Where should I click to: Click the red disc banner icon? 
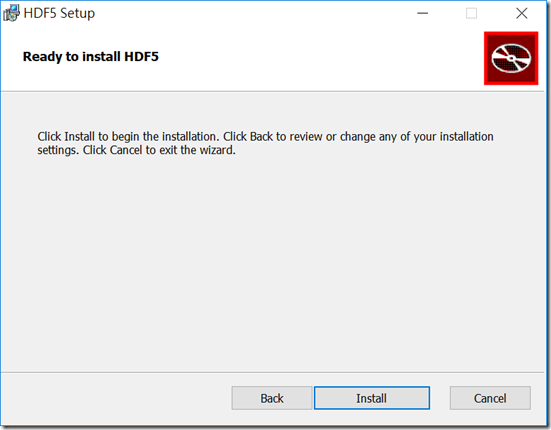[x=511, y=58]
